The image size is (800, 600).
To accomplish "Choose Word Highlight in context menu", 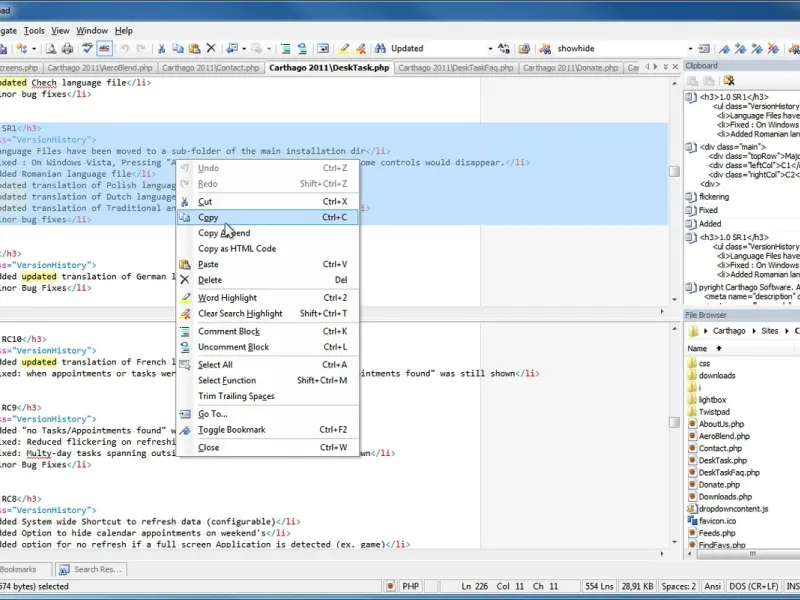I will (267, 297).
